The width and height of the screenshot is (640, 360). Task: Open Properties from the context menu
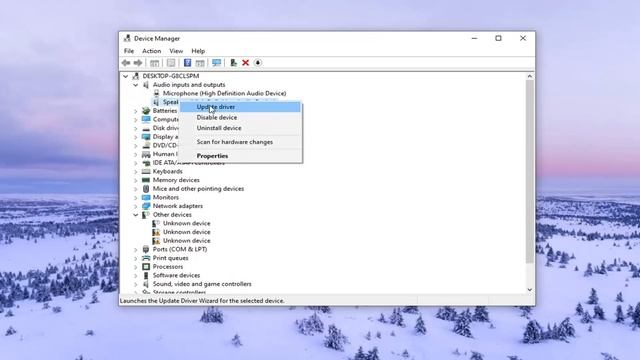[x=240, y=156]
